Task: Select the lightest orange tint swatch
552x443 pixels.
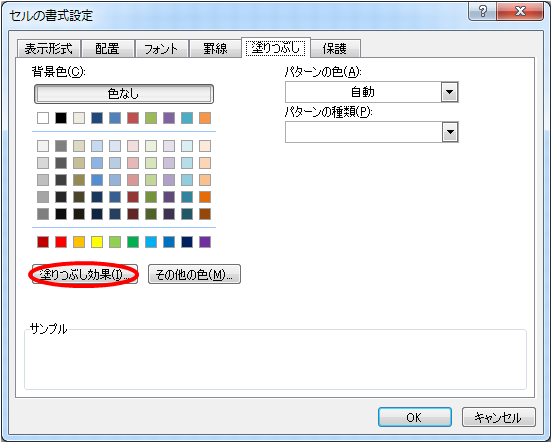Action: tap(205, 146)
